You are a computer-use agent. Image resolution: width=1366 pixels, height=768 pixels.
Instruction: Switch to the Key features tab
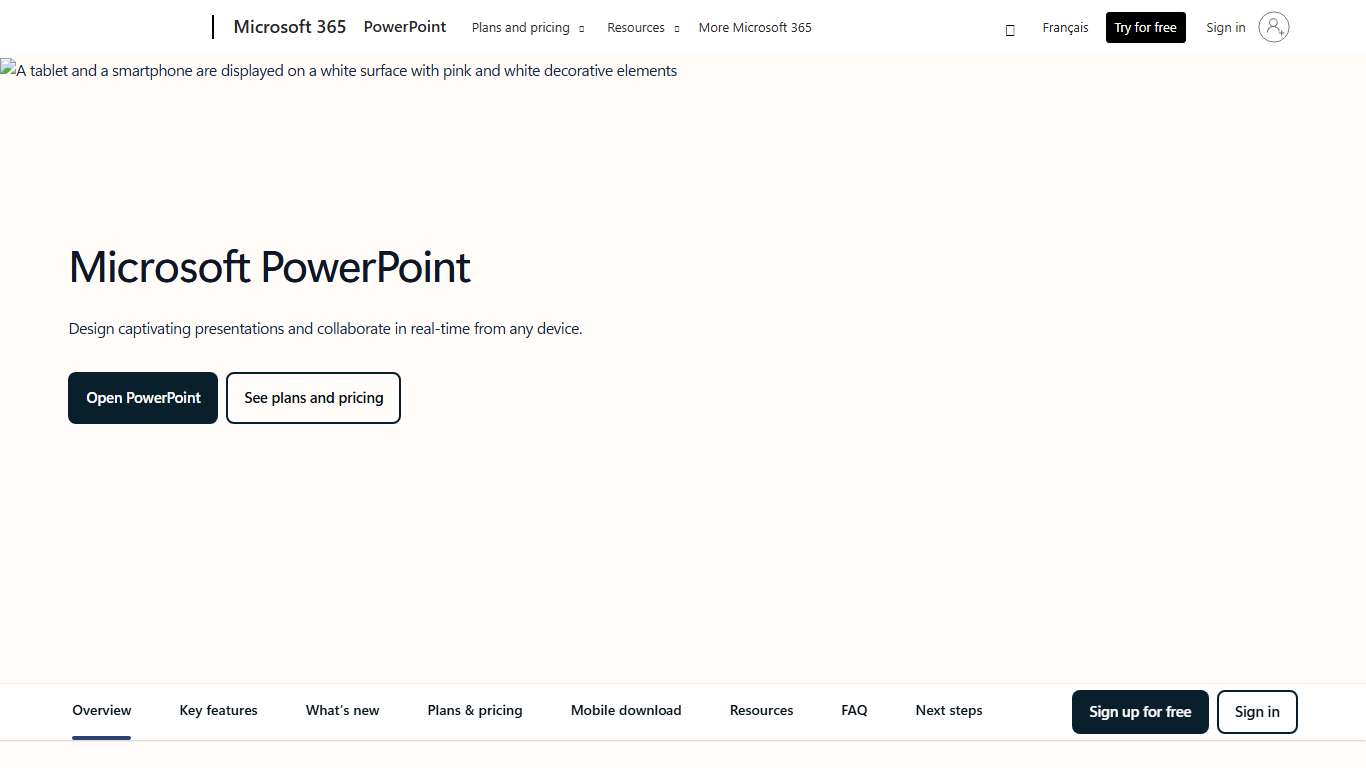[218, 710]
